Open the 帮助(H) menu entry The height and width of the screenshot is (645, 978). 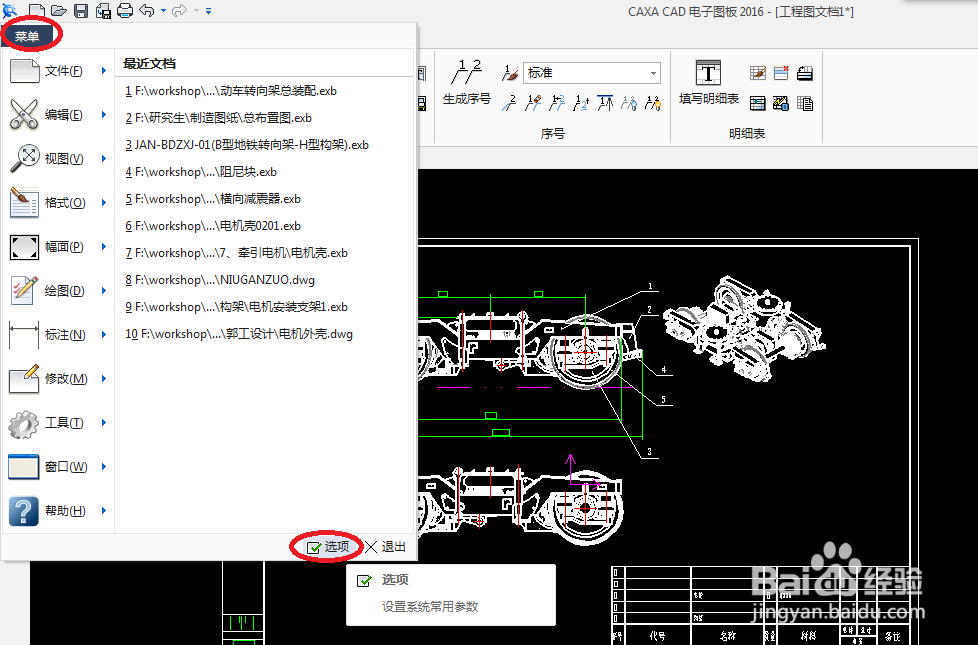click(57, 511)
